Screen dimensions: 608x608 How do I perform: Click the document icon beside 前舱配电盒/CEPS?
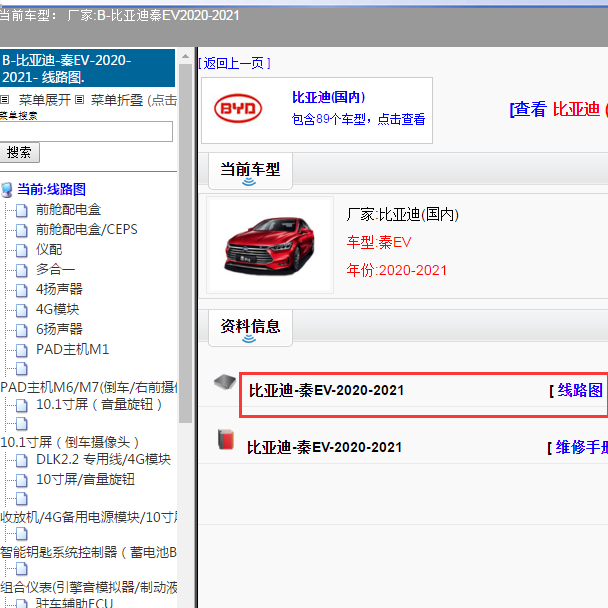[22, 230]
